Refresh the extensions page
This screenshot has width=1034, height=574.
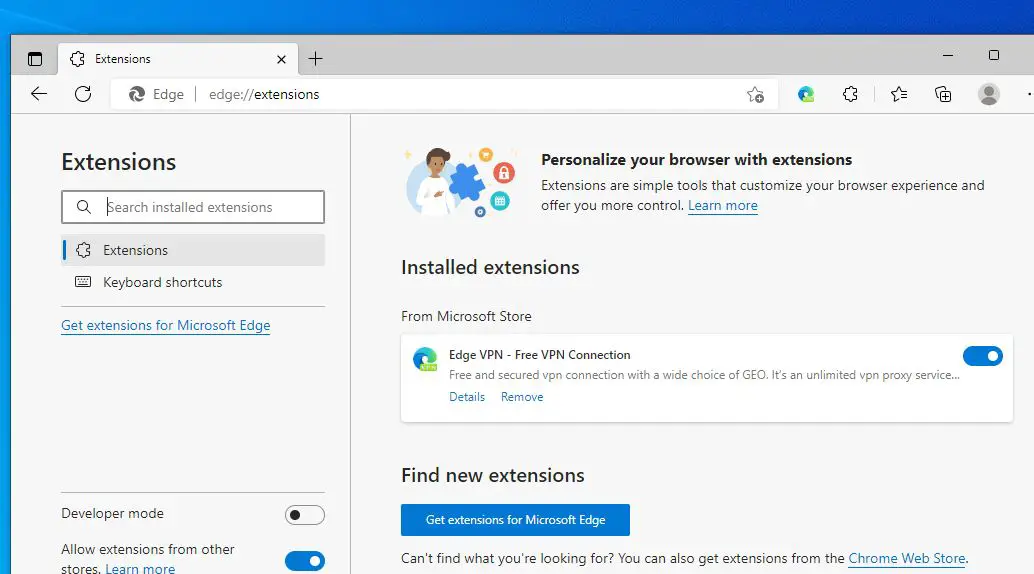(83, 94)
